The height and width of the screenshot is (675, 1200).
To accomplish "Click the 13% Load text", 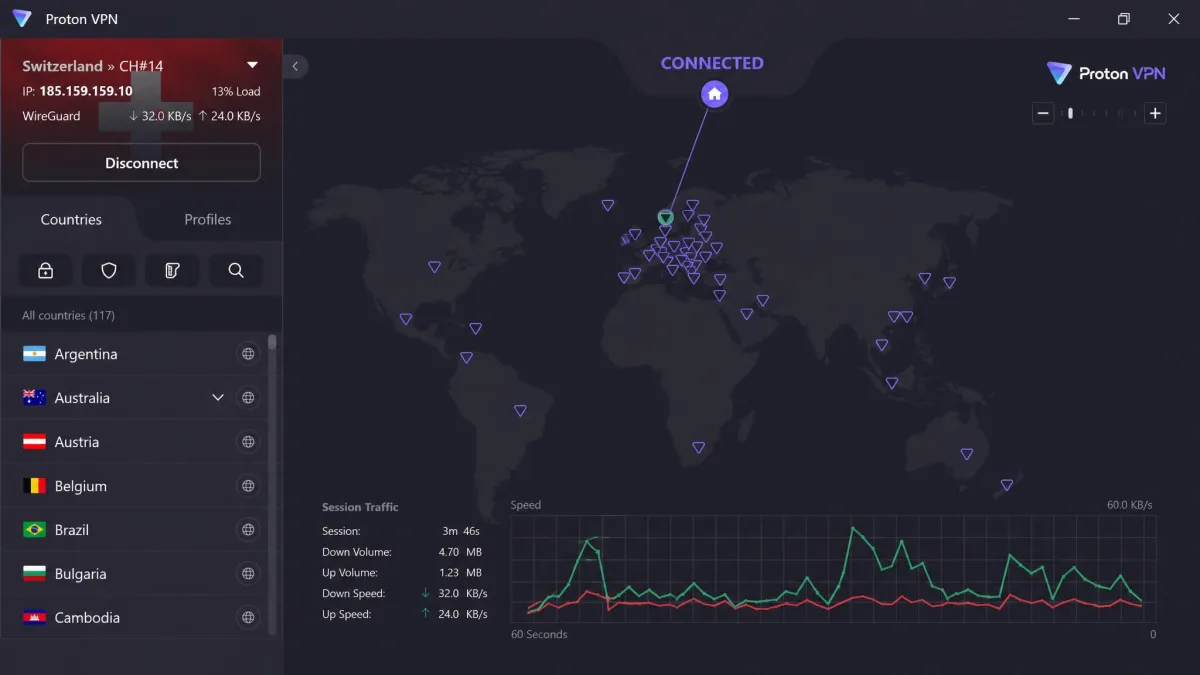I will tap(236, 91).
